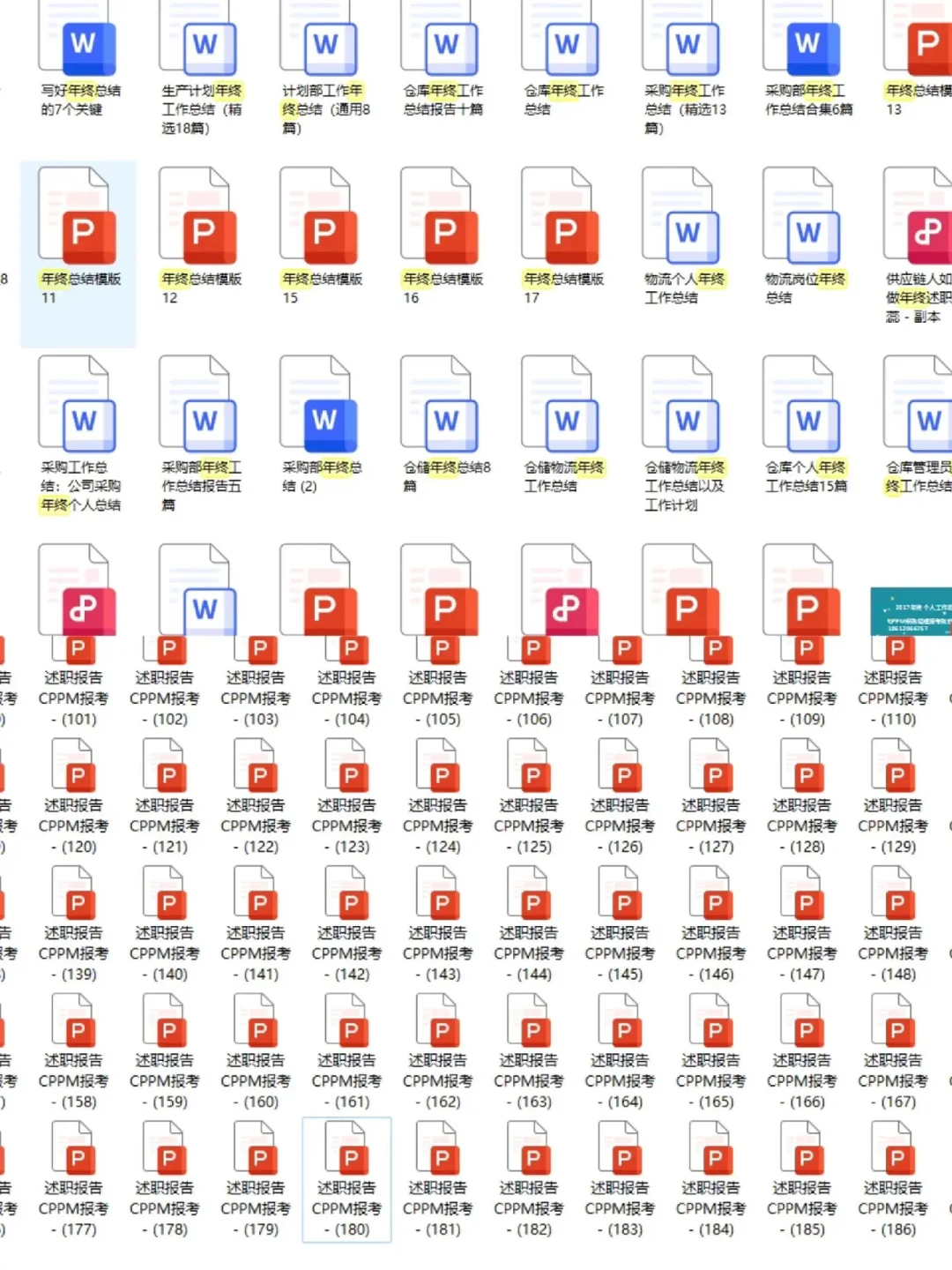Viewport: 952px width, 1270px height.
Task: Select the label 述职报告CPPM报考 - (167)
Action: pyautogui.click(x=893, y=1081)
